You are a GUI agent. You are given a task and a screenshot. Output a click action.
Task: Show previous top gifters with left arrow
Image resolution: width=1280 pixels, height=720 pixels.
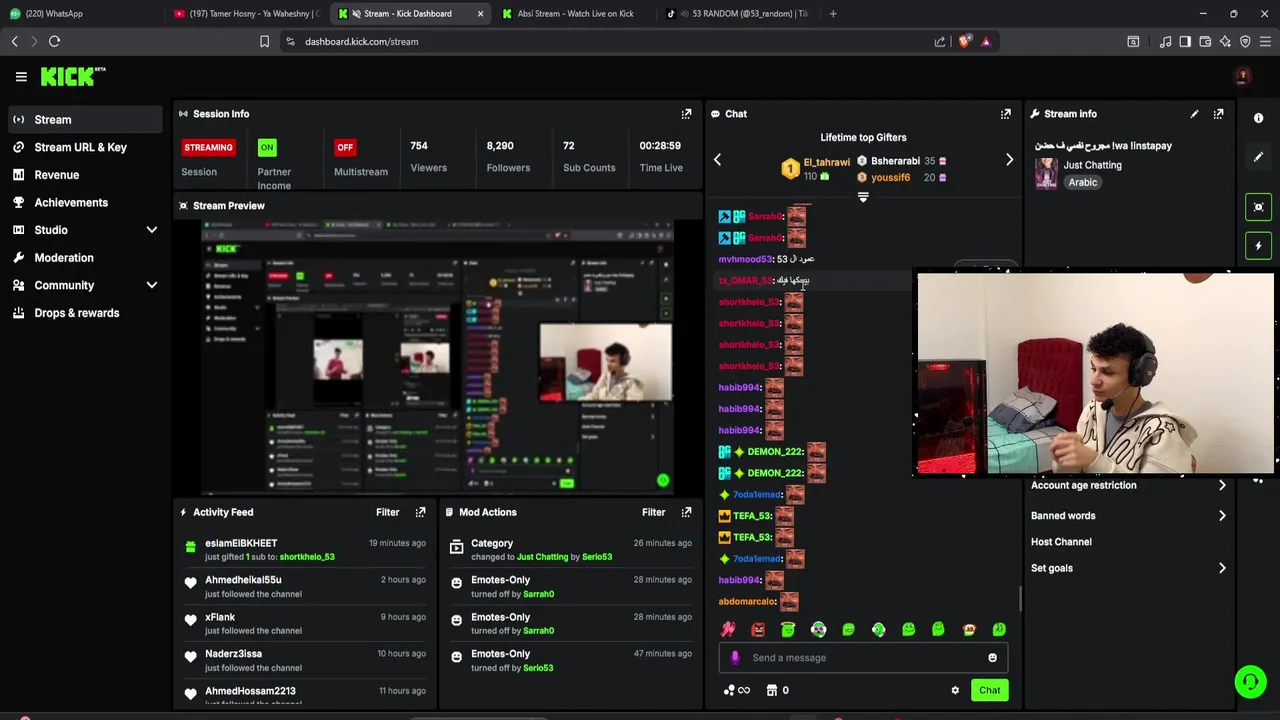(x=717, y=160)
